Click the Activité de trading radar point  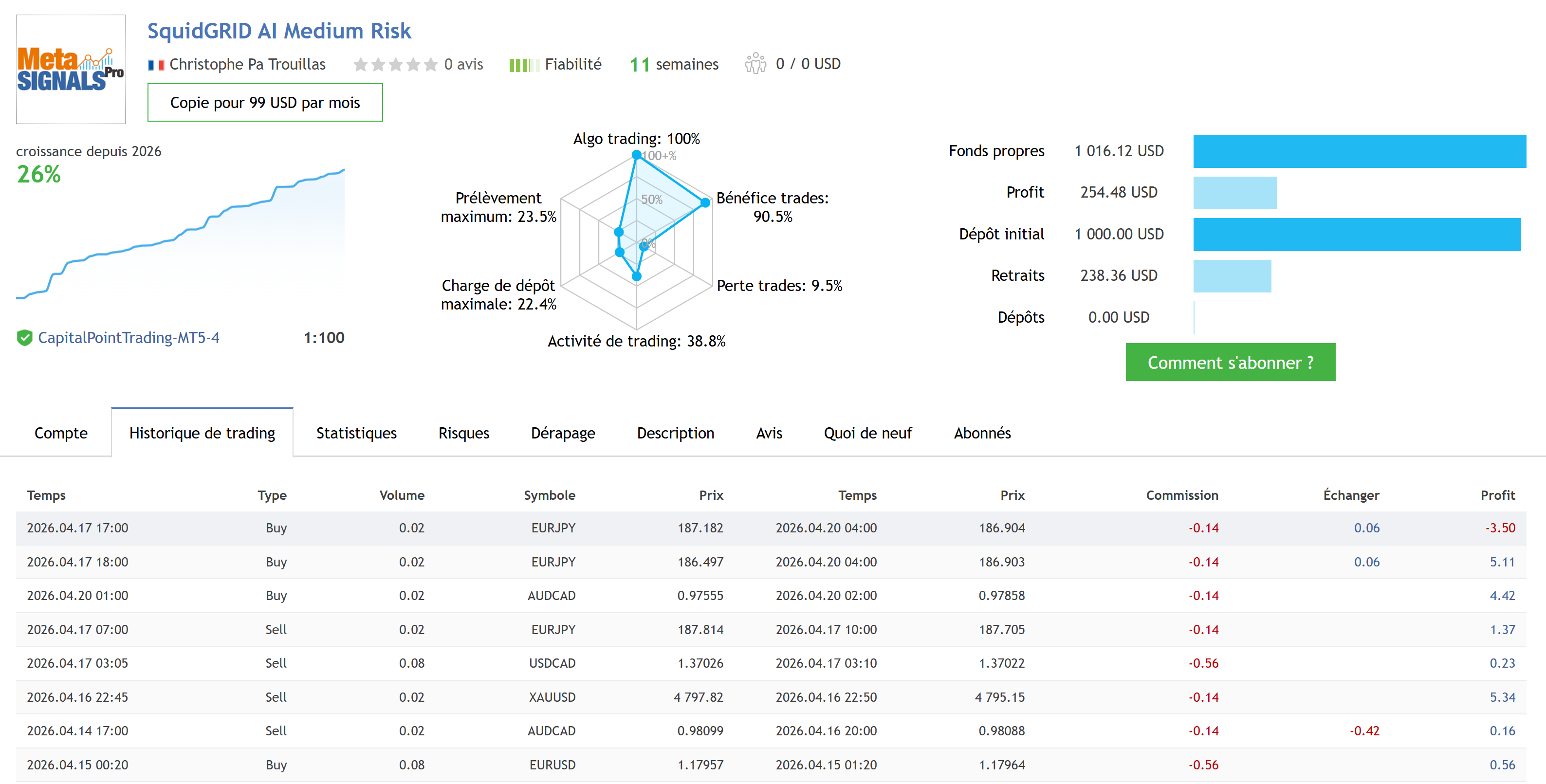637,276
